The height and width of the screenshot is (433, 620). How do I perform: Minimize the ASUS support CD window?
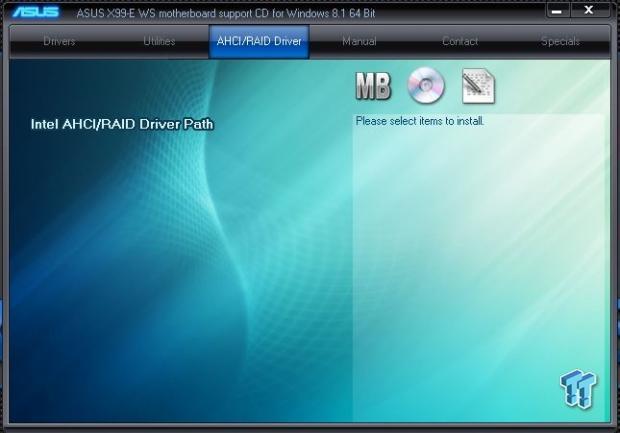coord(557,11)
